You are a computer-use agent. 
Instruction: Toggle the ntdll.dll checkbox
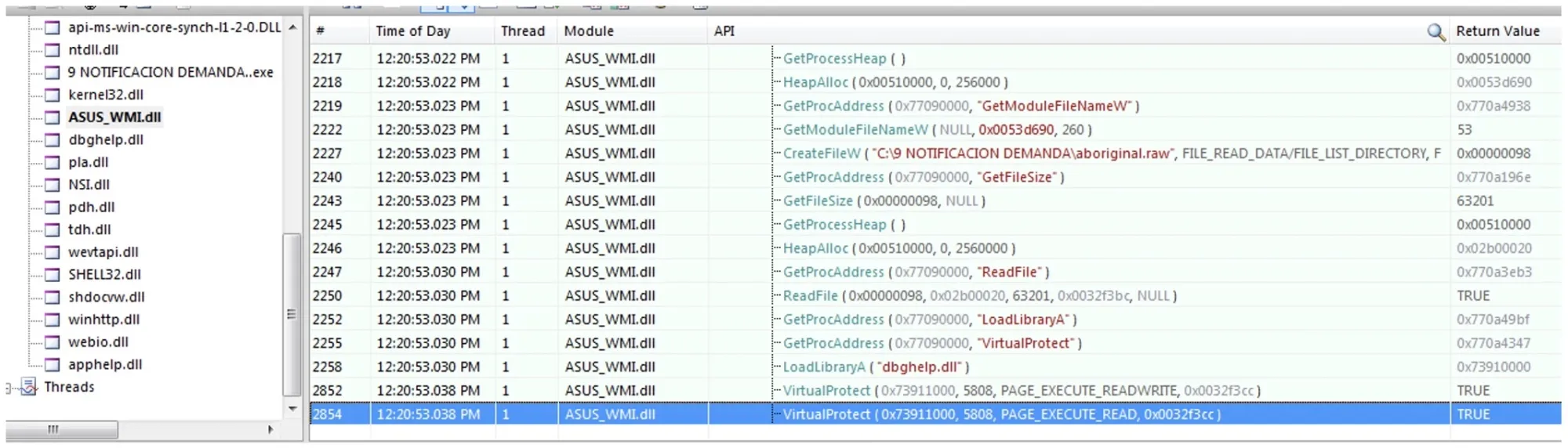(53, 50)
